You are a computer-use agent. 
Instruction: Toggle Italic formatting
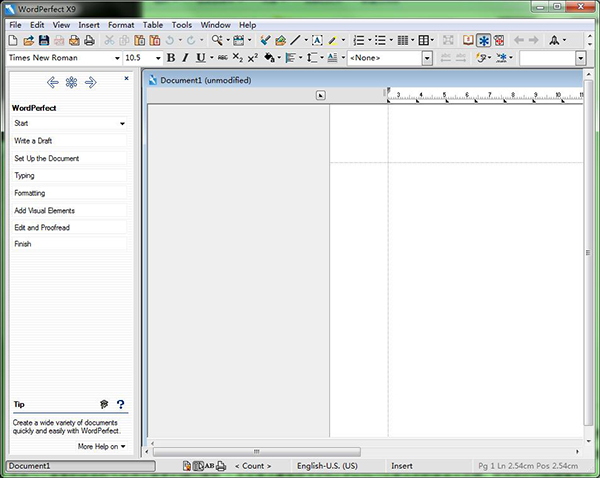click(x=185, y=58)
